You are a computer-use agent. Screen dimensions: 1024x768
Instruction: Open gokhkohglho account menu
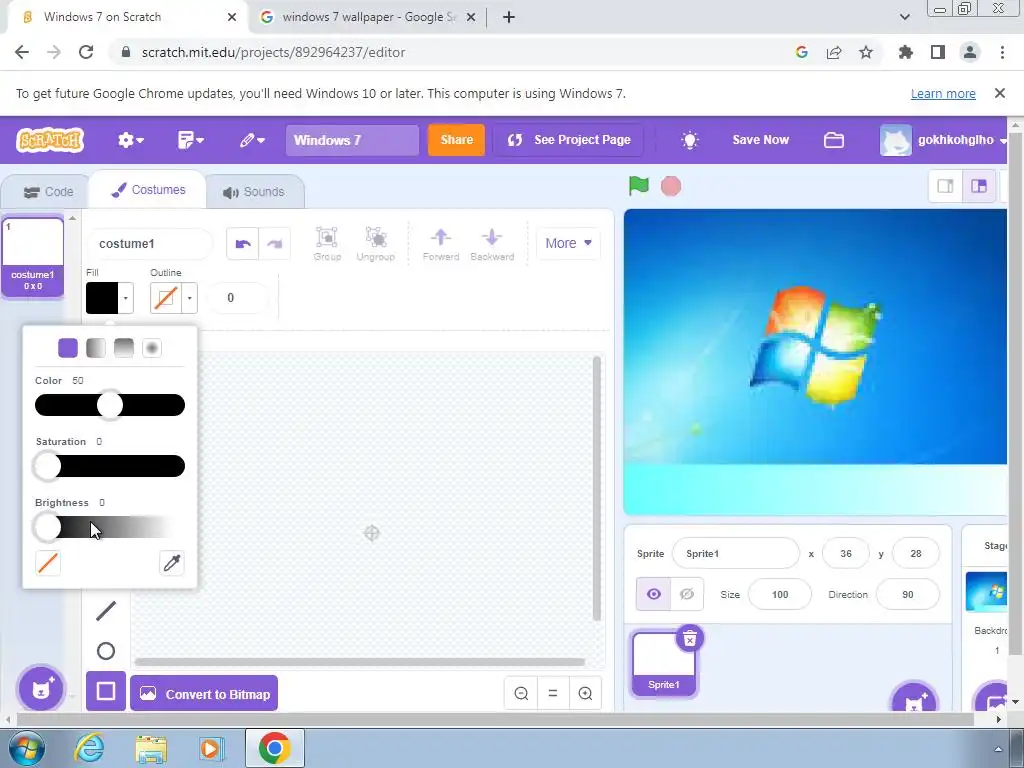(x=944, y=140)
